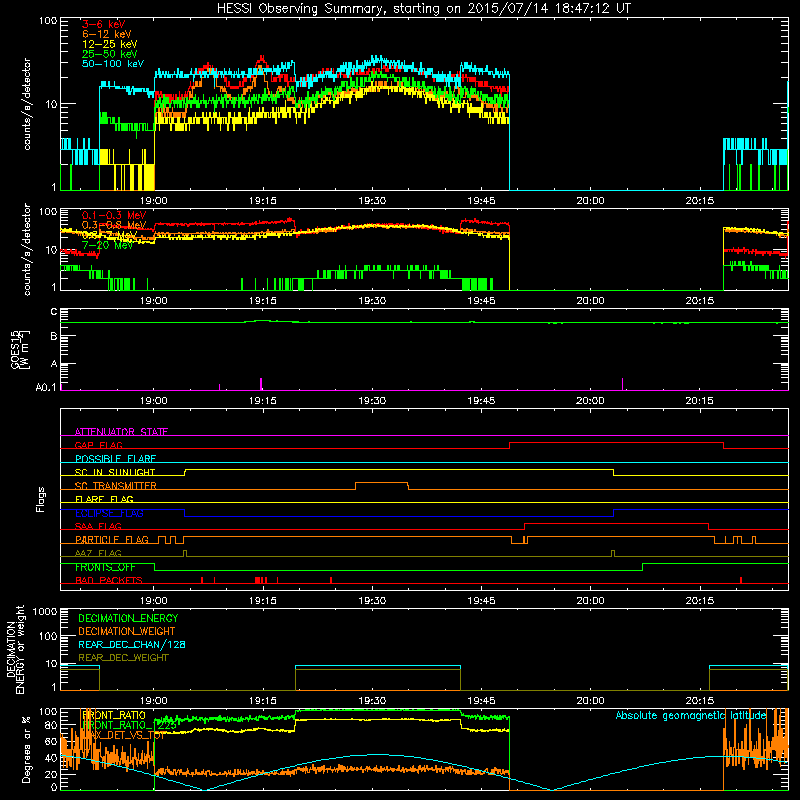Click the raised SAA_FLAG segment around 20:00
This screenshot has width=800, height=800.
point(616,524)
